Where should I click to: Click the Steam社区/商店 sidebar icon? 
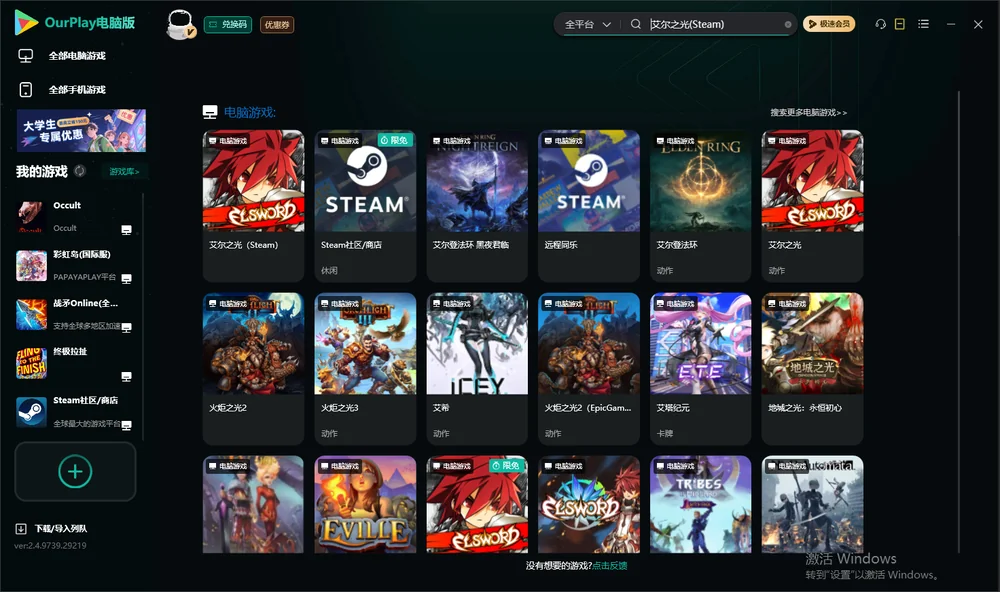(x=31, y=412)
